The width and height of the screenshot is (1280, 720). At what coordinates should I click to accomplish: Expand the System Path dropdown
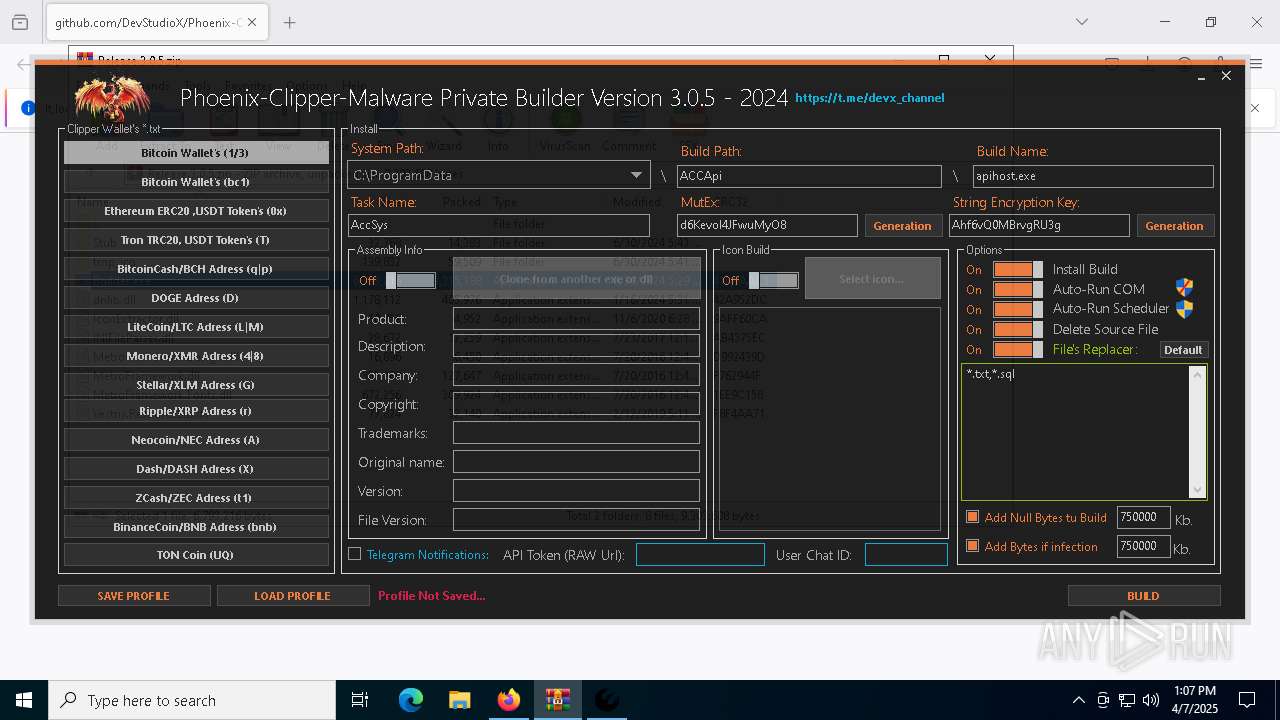click(x=636, y=175)
